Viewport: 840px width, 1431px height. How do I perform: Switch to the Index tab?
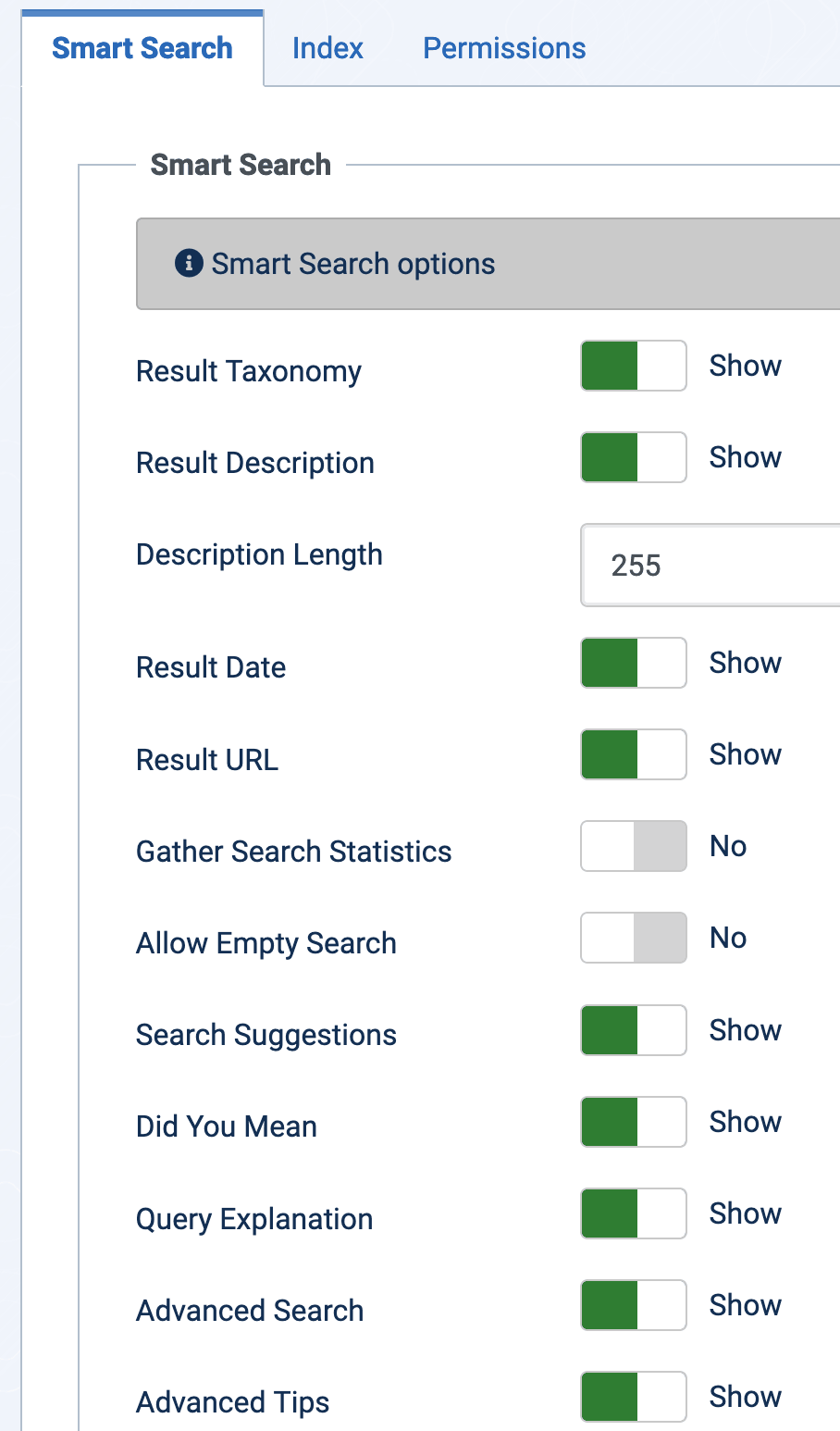tap(327, 48)
